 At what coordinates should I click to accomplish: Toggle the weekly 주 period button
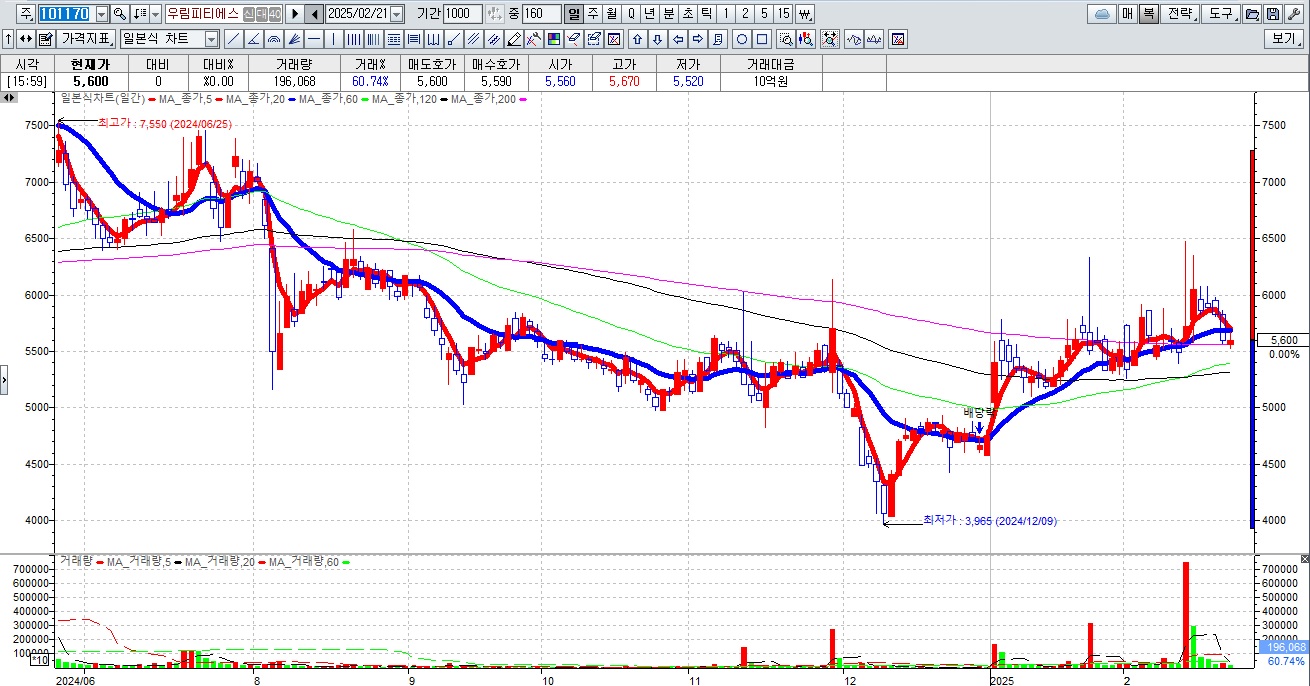click(592, 14)
